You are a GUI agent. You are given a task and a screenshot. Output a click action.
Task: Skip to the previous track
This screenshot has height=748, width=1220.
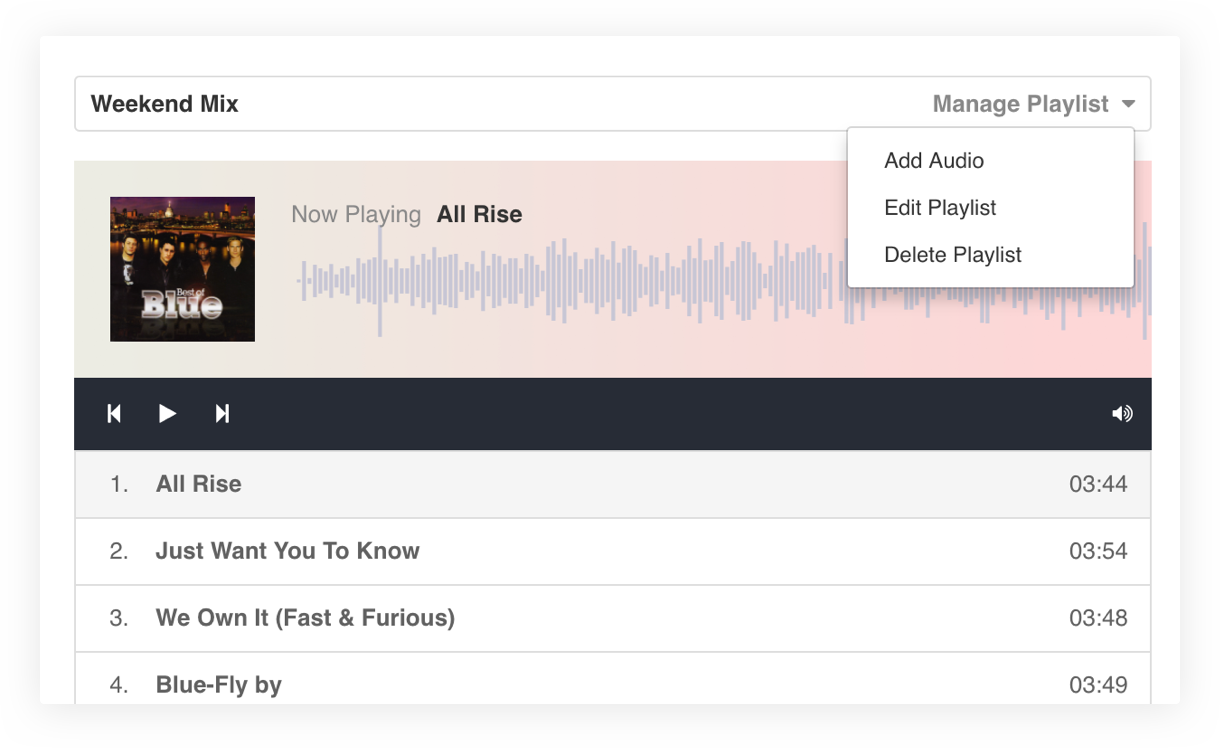114,413
